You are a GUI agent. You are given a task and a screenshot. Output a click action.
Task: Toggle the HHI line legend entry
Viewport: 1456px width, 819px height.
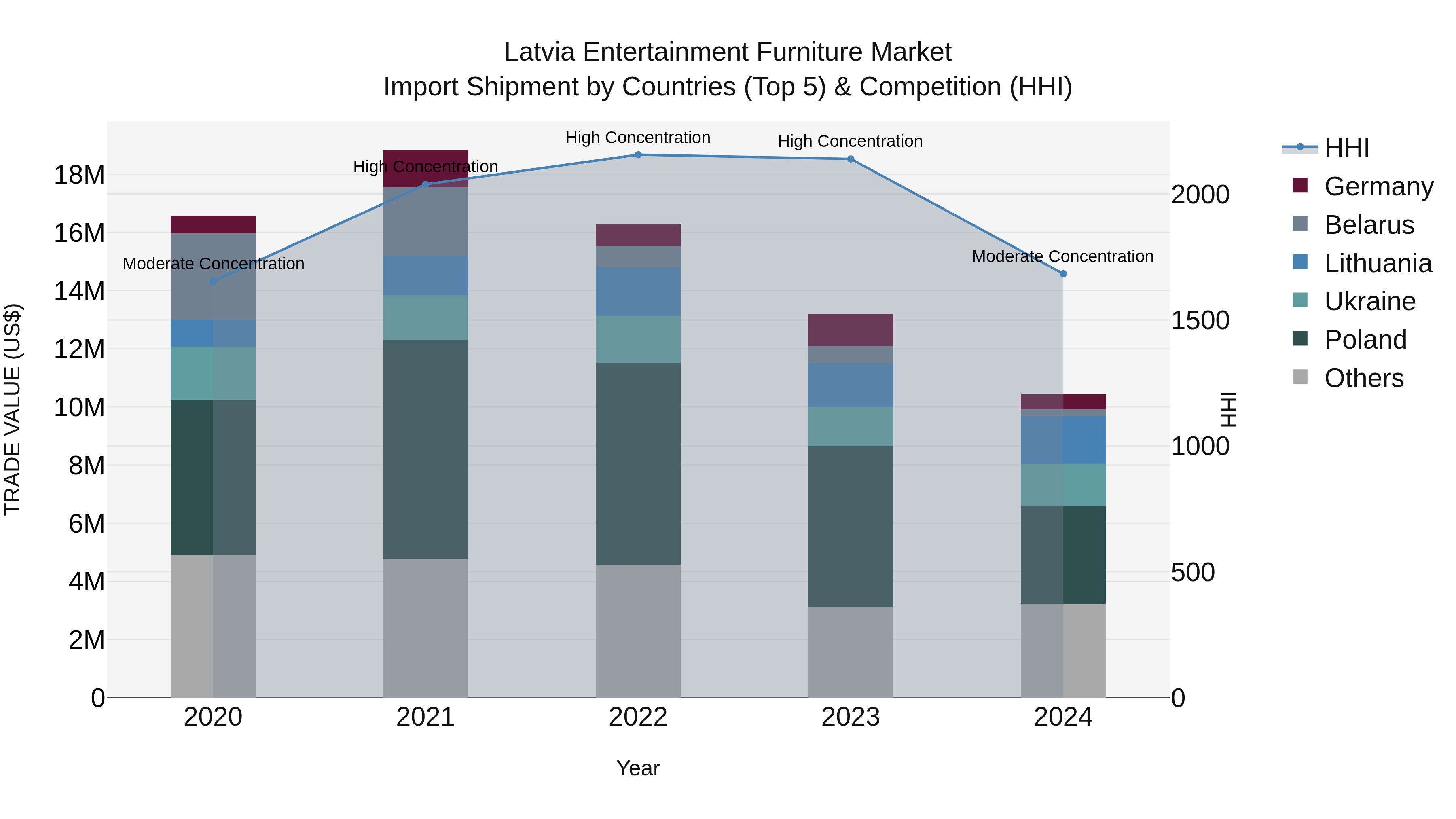coord(1326,148)
